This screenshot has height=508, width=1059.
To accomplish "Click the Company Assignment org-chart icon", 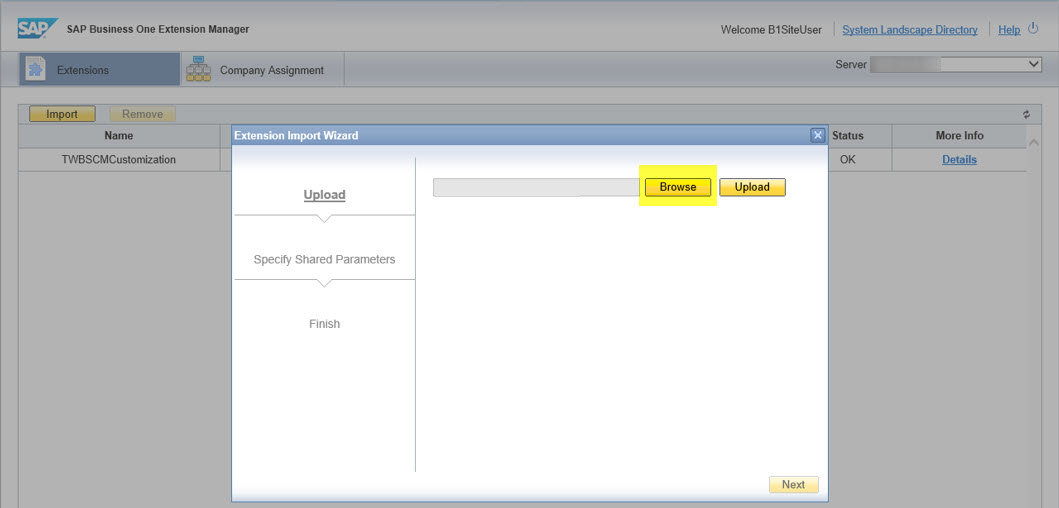I will (198, 69).
